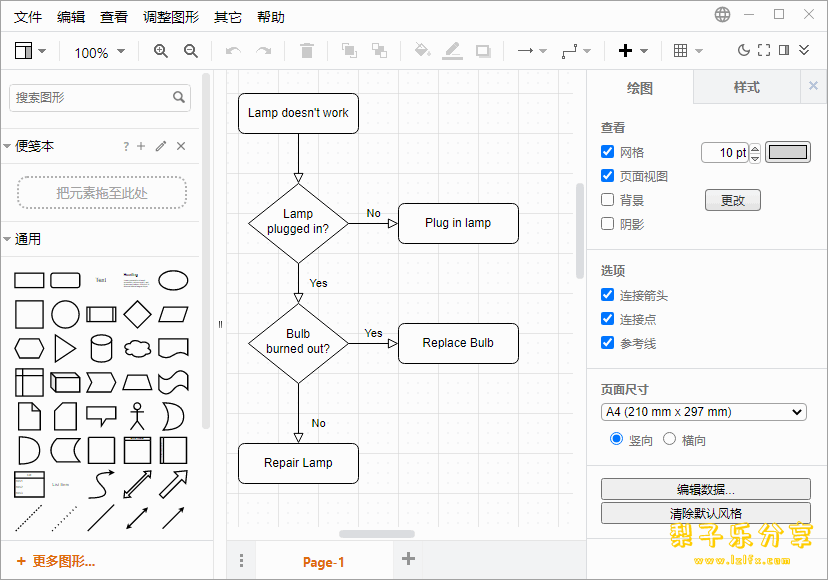Click the language globe icon
This screenshot has height=580, width=828.
(x=722, y=14)
